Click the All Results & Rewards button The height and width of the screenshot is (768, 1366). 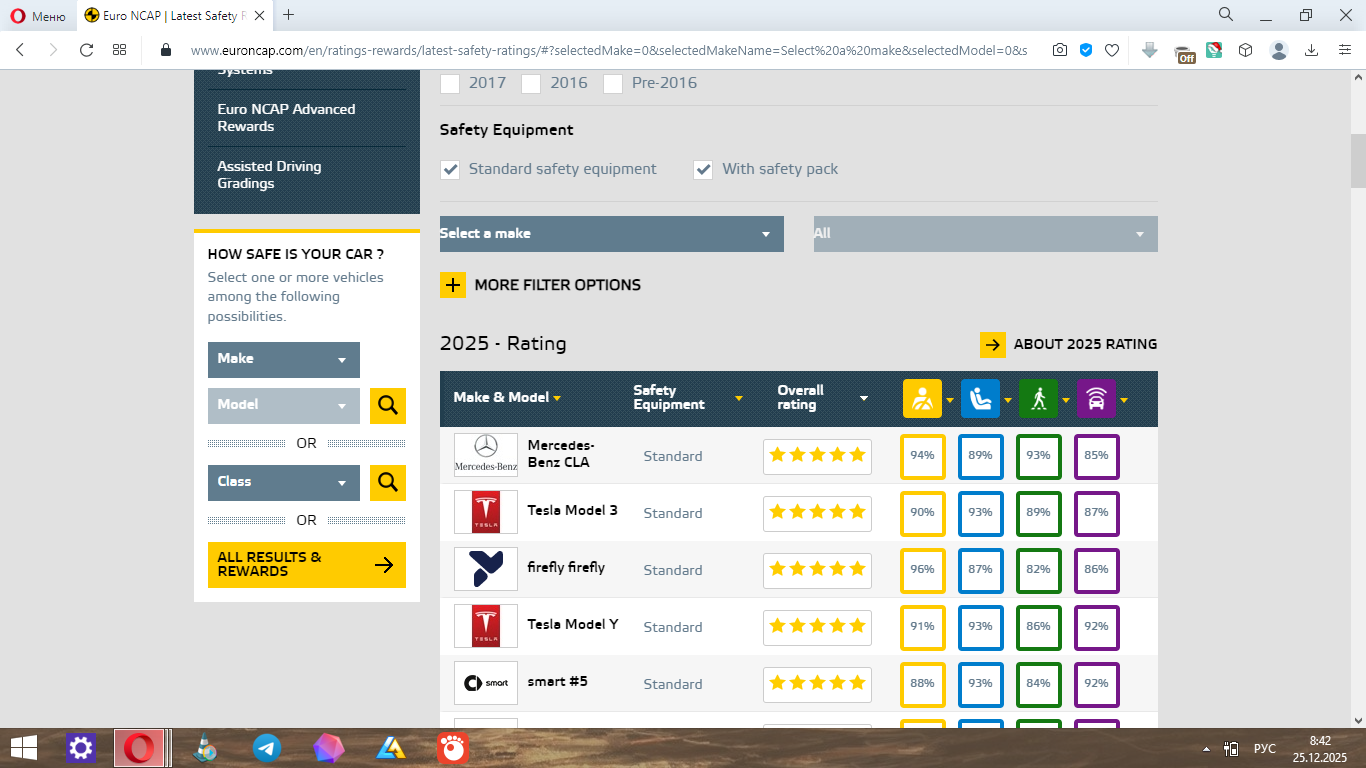(306, 565)
